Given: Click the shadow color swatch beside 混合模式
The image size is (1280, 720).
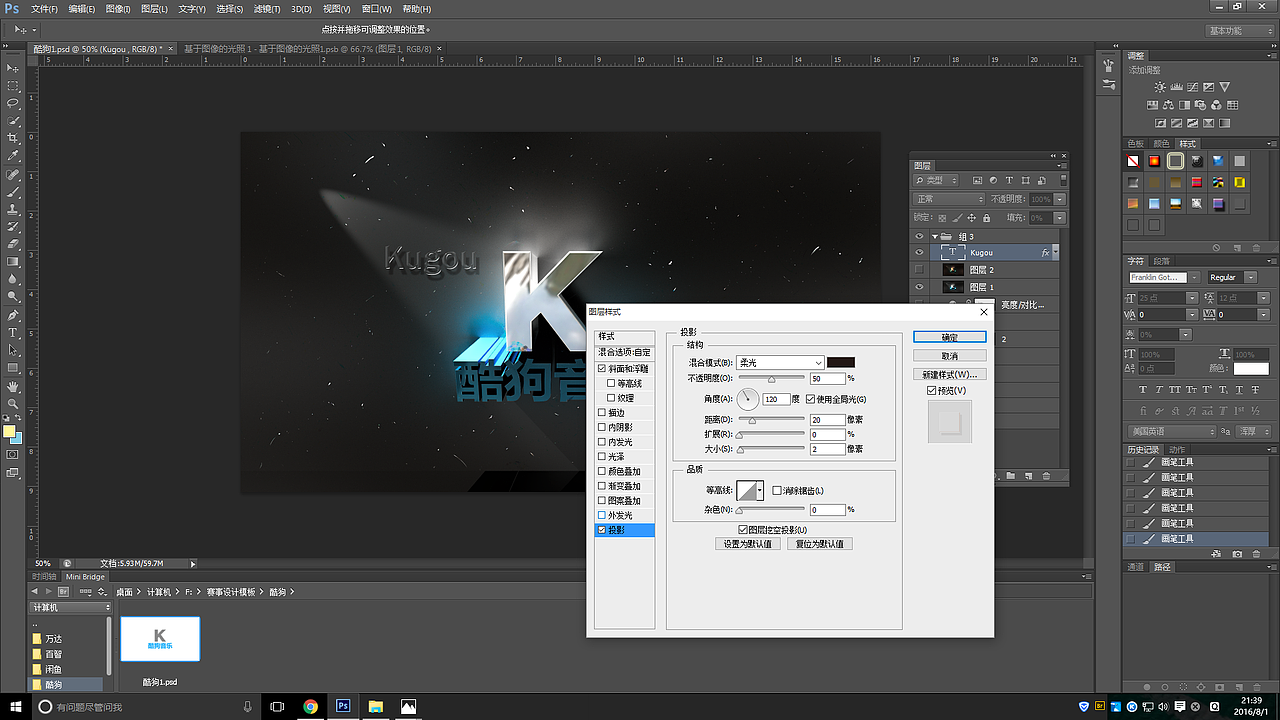Looking at the screenshot, I should click(x=840, y=362).
